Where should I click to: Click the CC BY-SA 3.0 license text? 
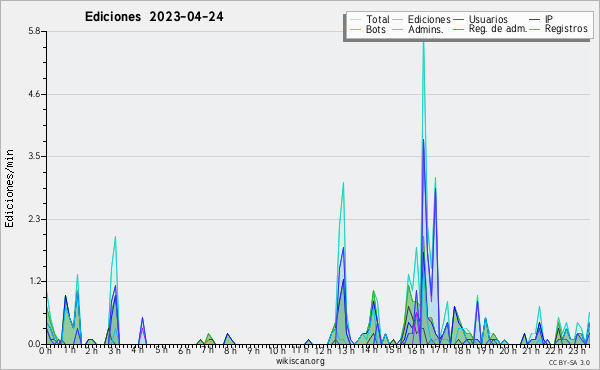[569, 362]
